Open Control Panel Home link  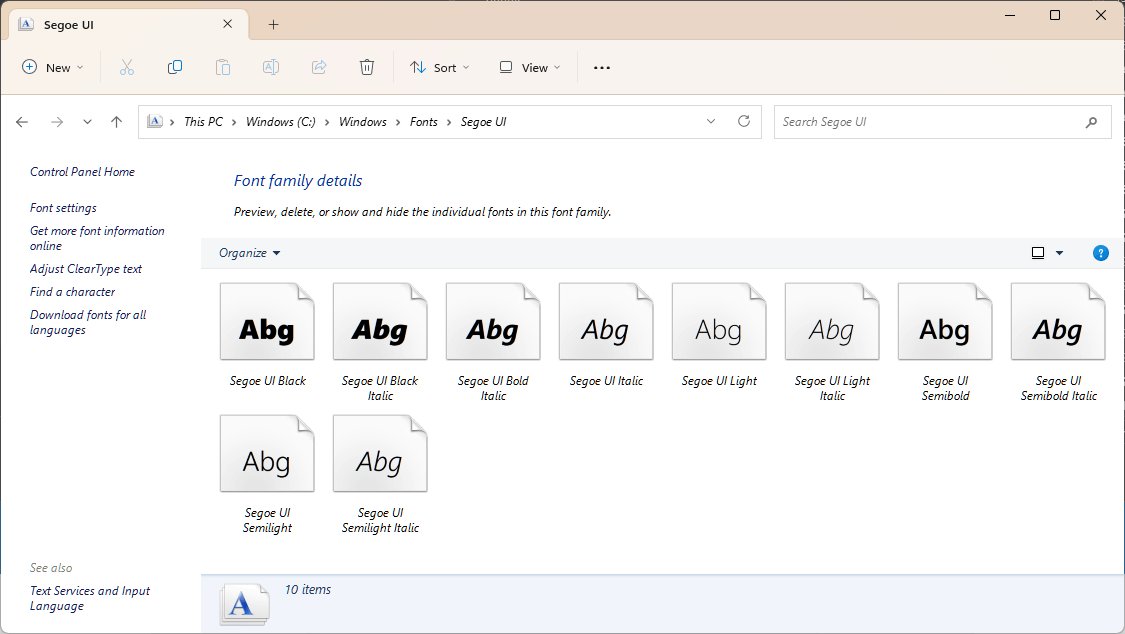[x=83, y=172]
